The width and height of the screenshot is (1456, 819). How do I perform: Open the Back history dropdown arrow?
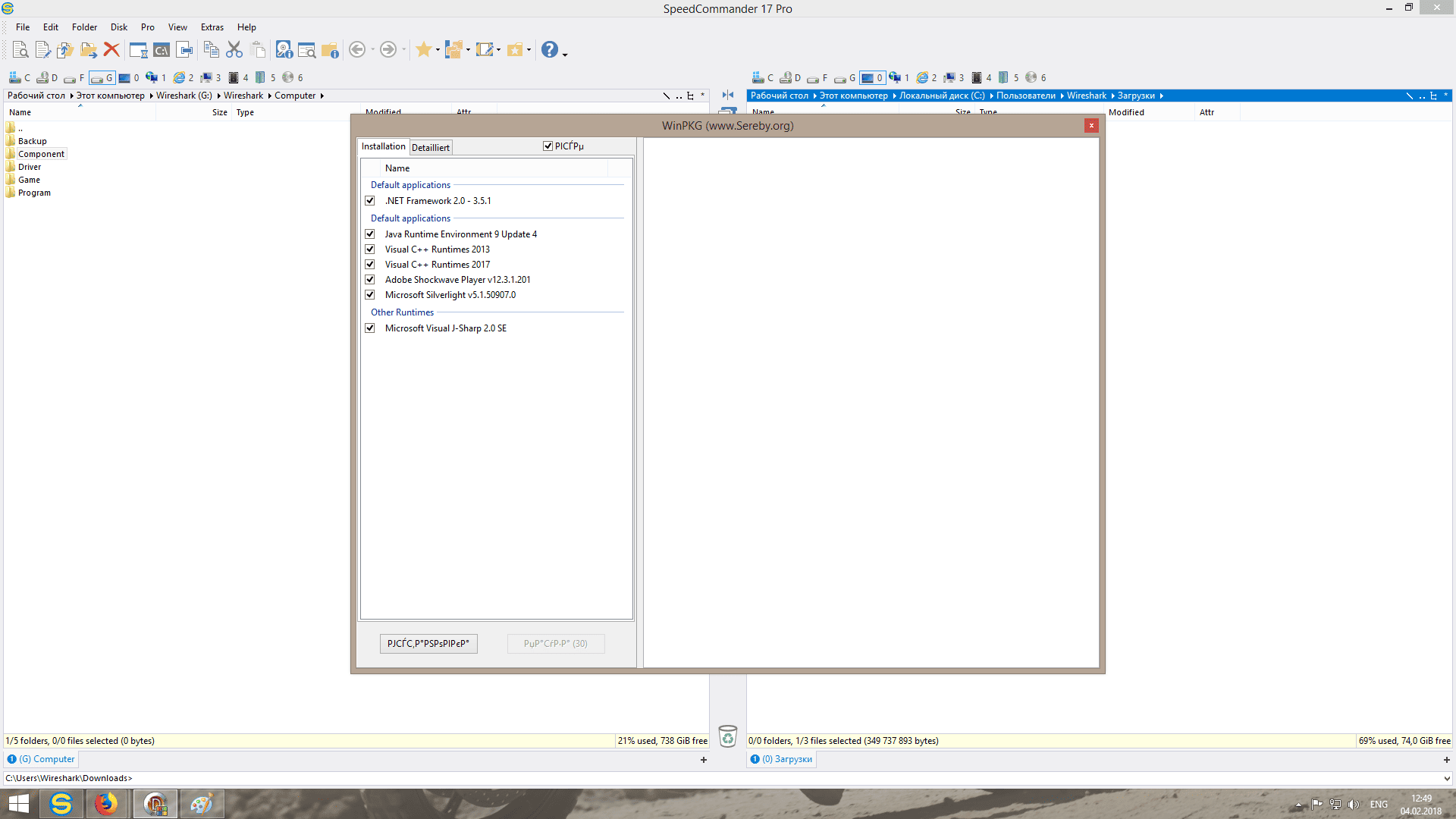(372, 50)
